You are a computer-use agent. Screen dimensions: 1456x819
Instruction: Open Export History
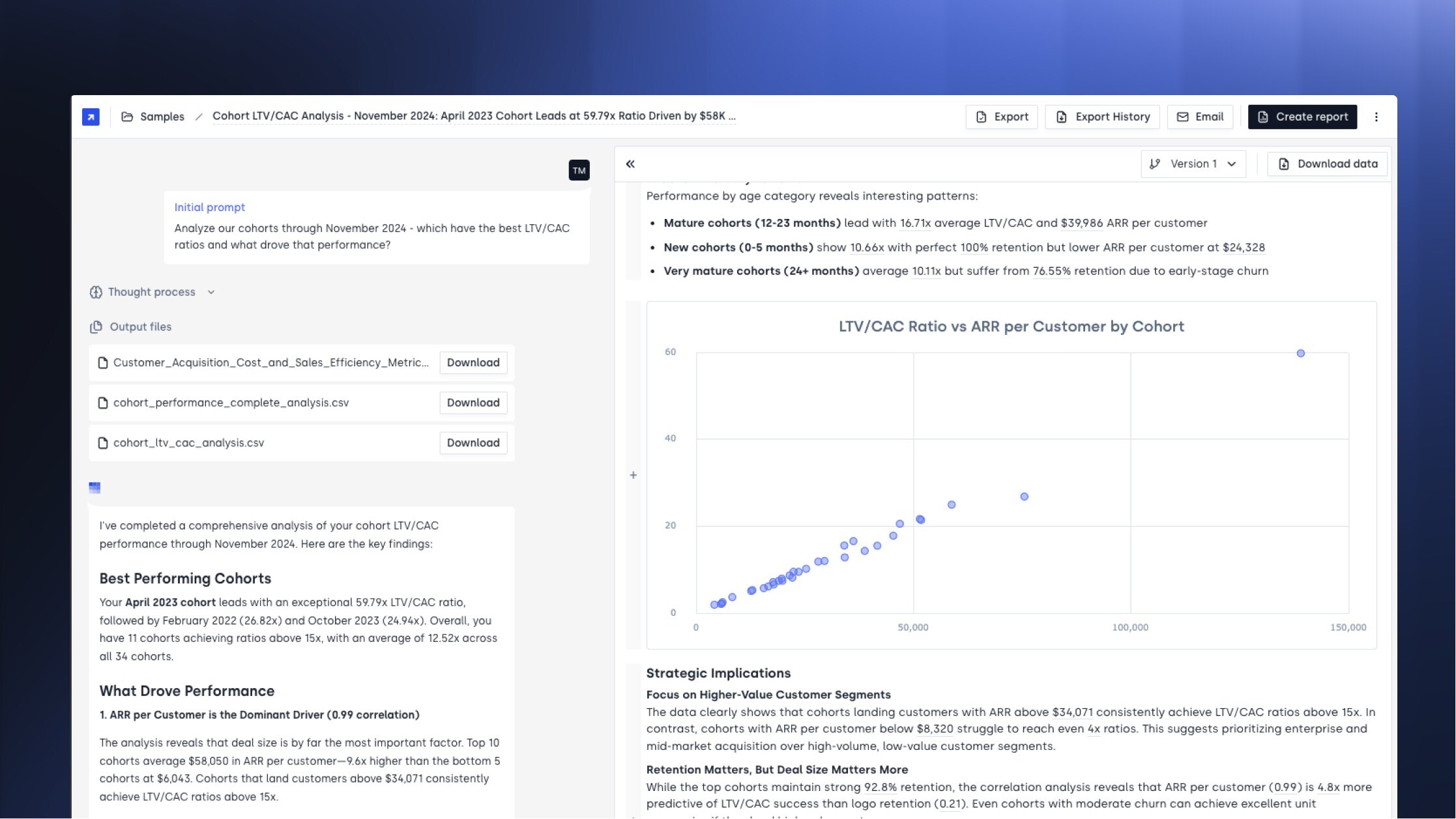pyautogui.click(x=1102, y=117)
